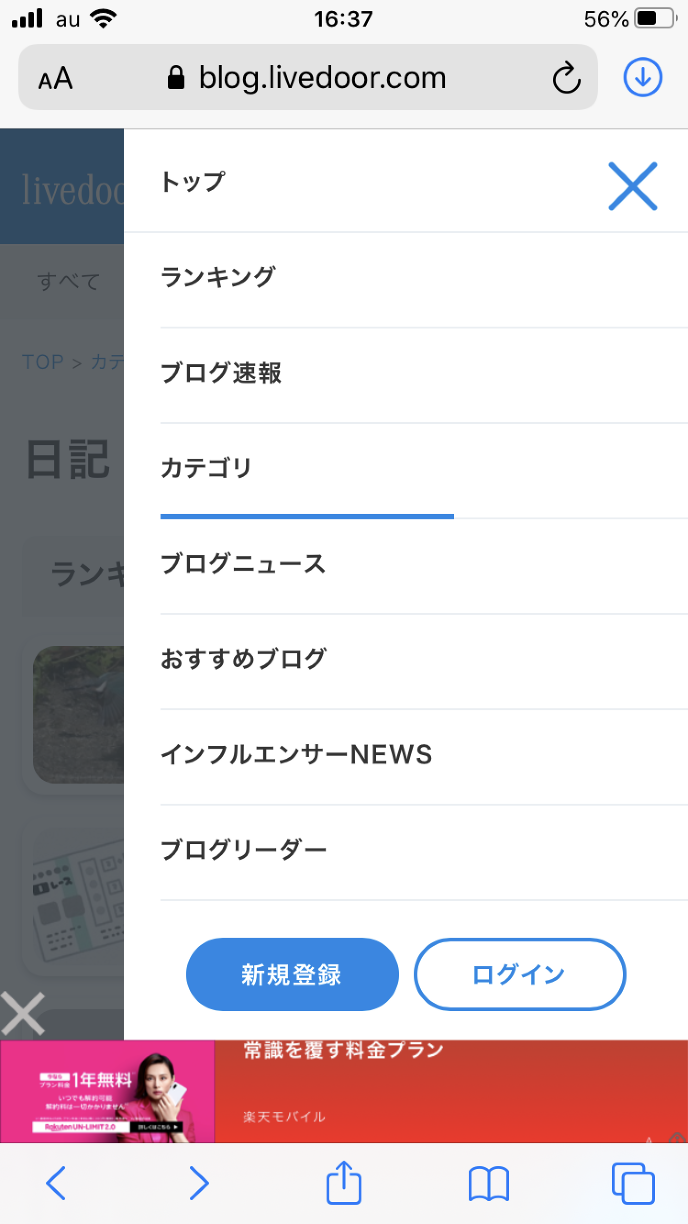This screenshot has width=688, height=1224.
Task: Tap the AA reader text size button
Action: point(56,78)
